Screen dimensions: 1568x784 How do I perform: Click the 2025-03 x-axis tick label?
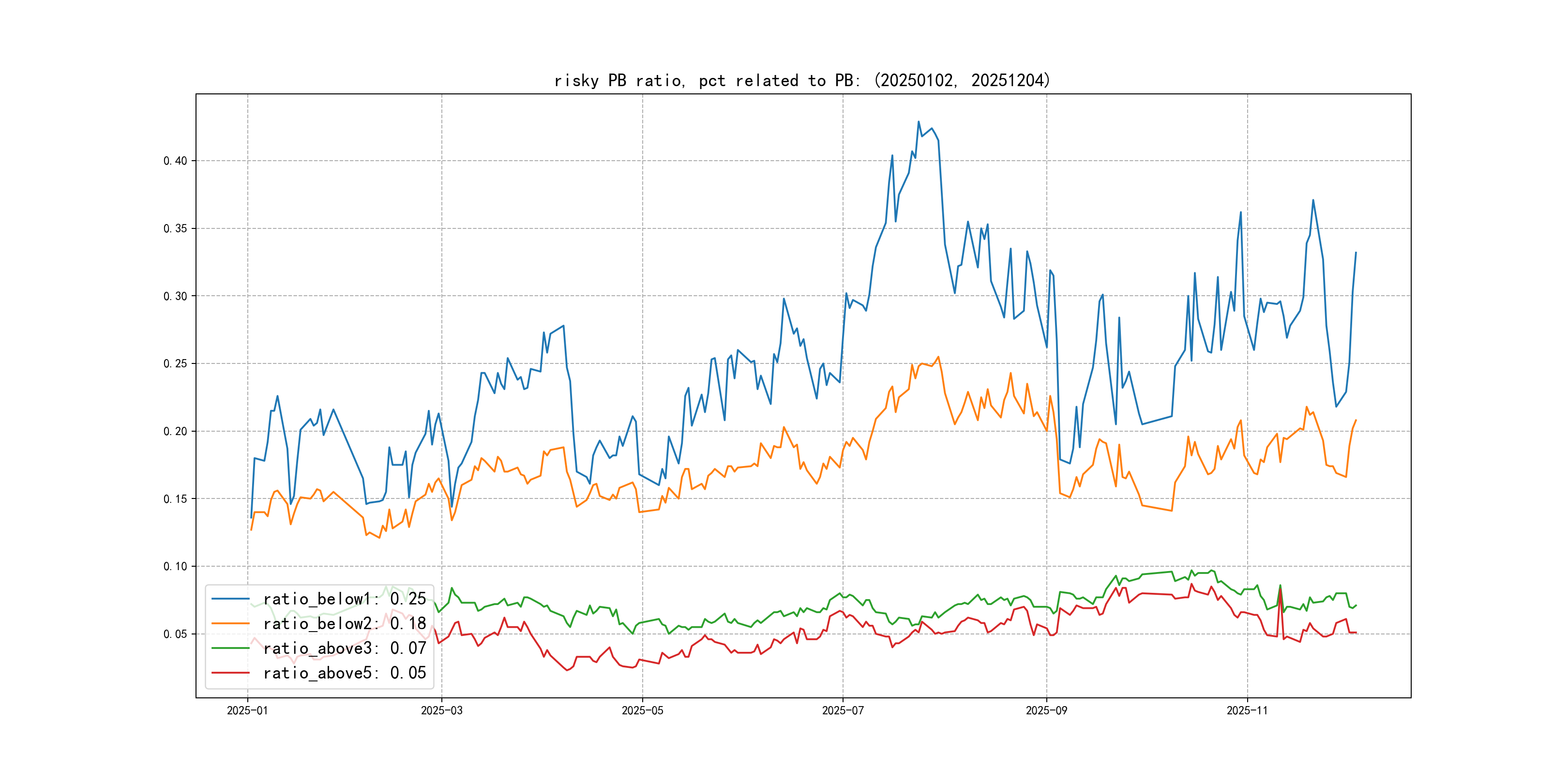pos(441,710)
